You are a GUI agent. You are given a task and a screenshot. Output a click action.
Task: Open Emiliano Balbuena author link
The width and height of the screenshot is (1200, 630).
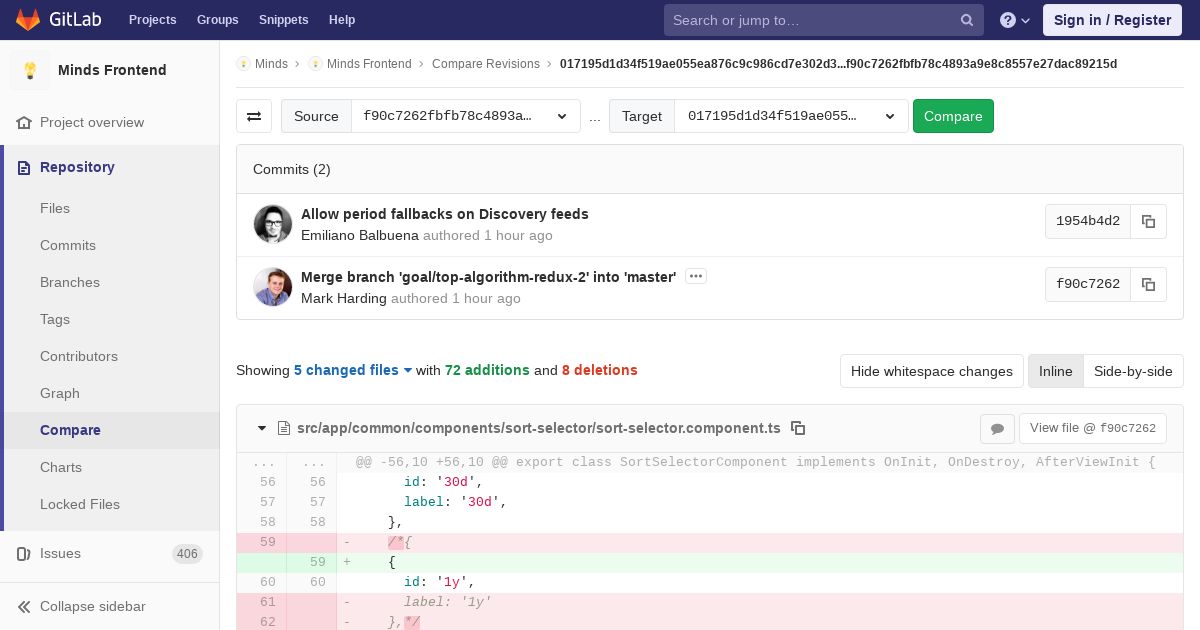(360, 236)
